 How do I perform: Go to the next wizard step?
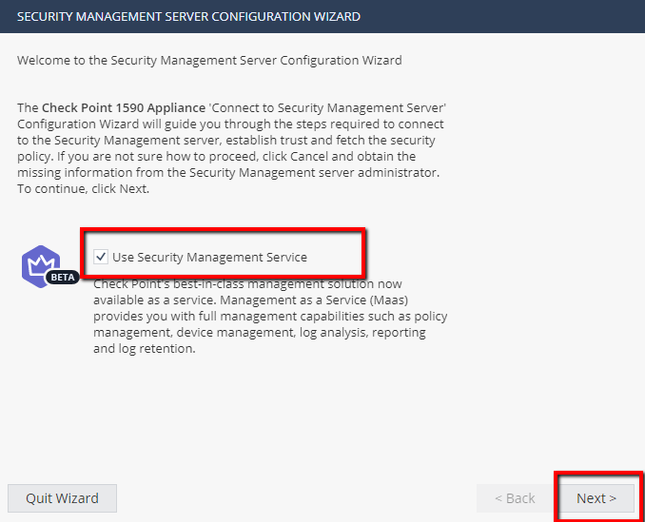click(x=596, y=498)
